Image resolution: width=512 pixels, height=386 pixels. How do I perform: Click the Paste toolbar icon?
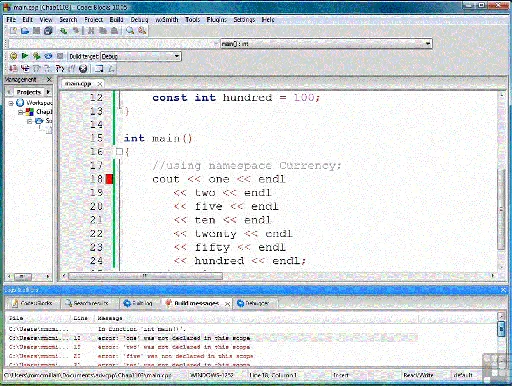click(x=114, y=31)
